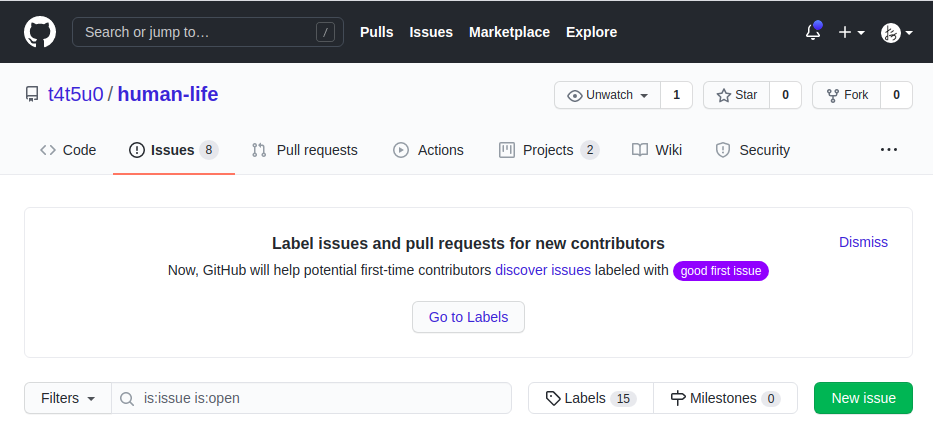Switch to the Pull requests tab
The width and height of the screenshot is (933, 428).
[x=304, y=150]
